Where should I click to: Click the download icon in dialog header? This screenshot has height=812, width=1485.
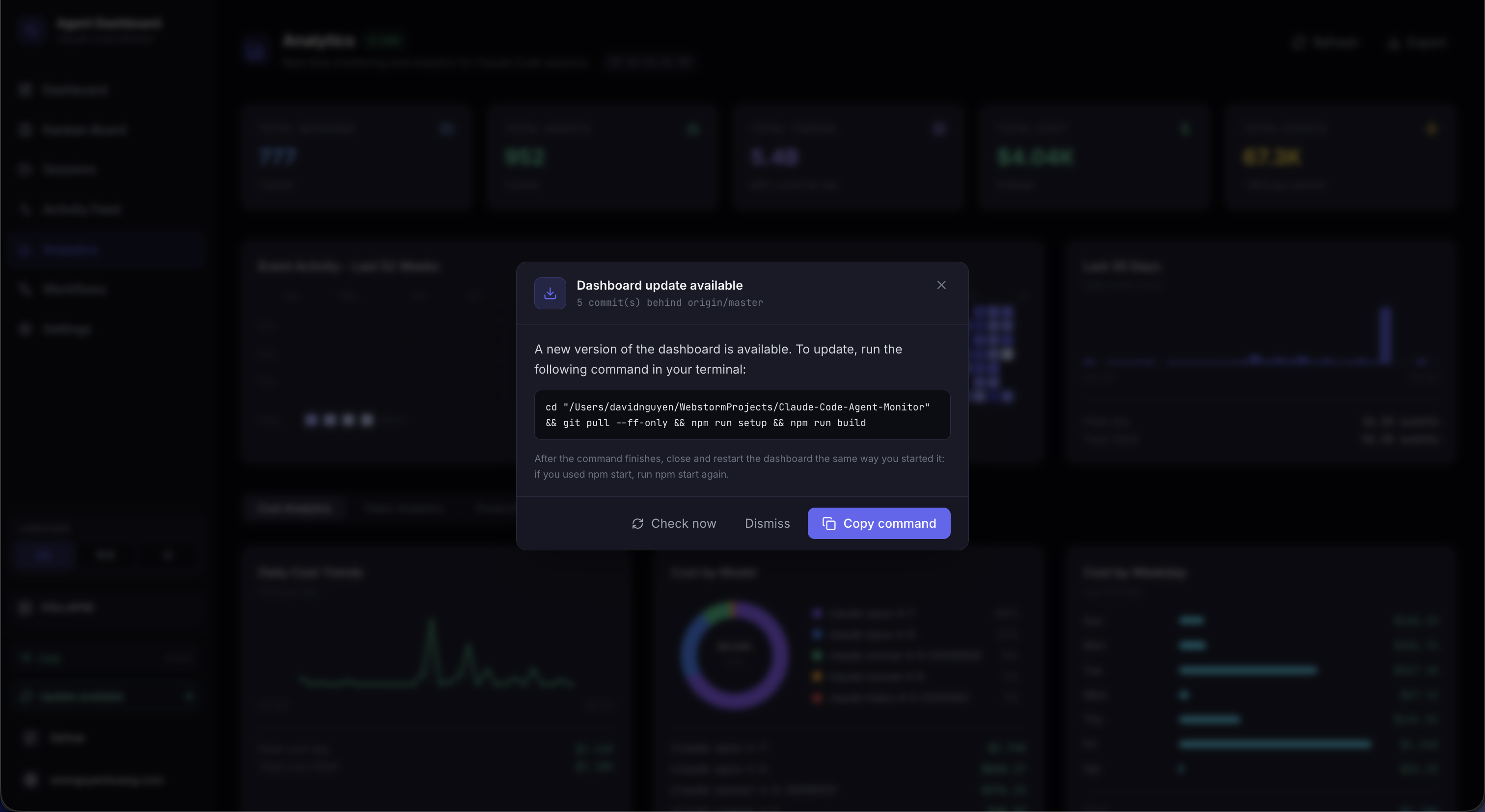pyautogui.click(x=550, y=294)
